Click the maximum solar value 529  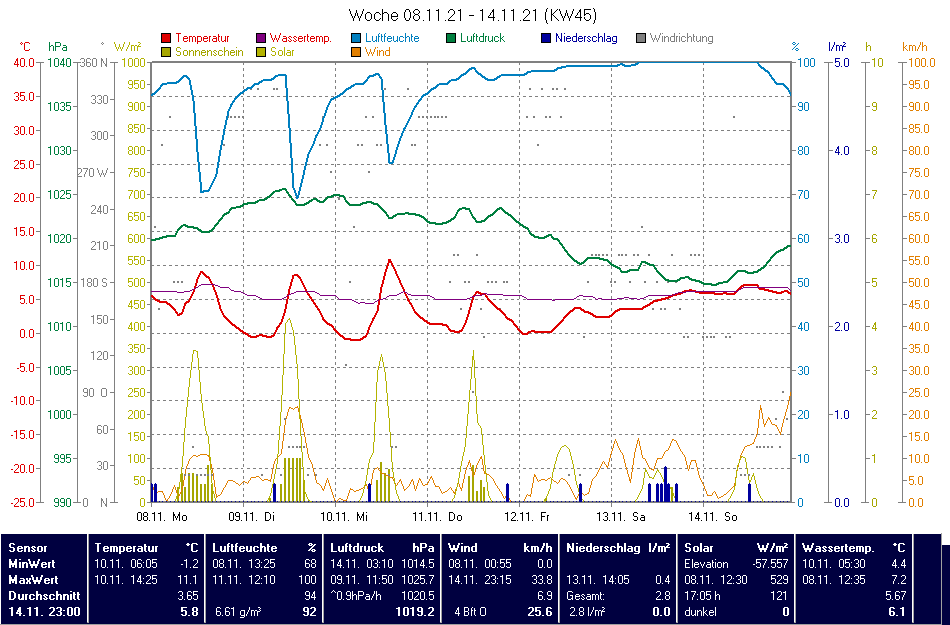(779, 580)
